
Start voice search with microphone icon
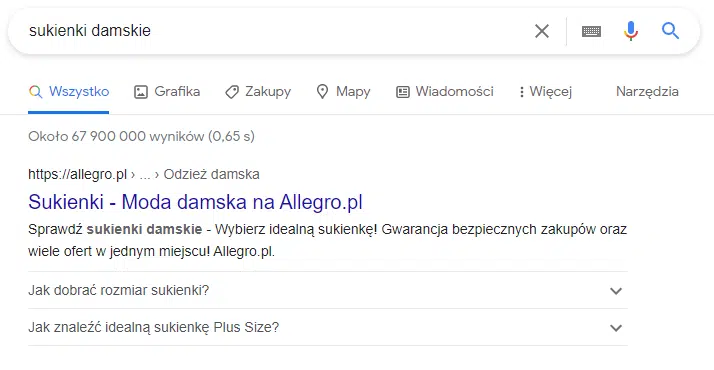[631, 31]
